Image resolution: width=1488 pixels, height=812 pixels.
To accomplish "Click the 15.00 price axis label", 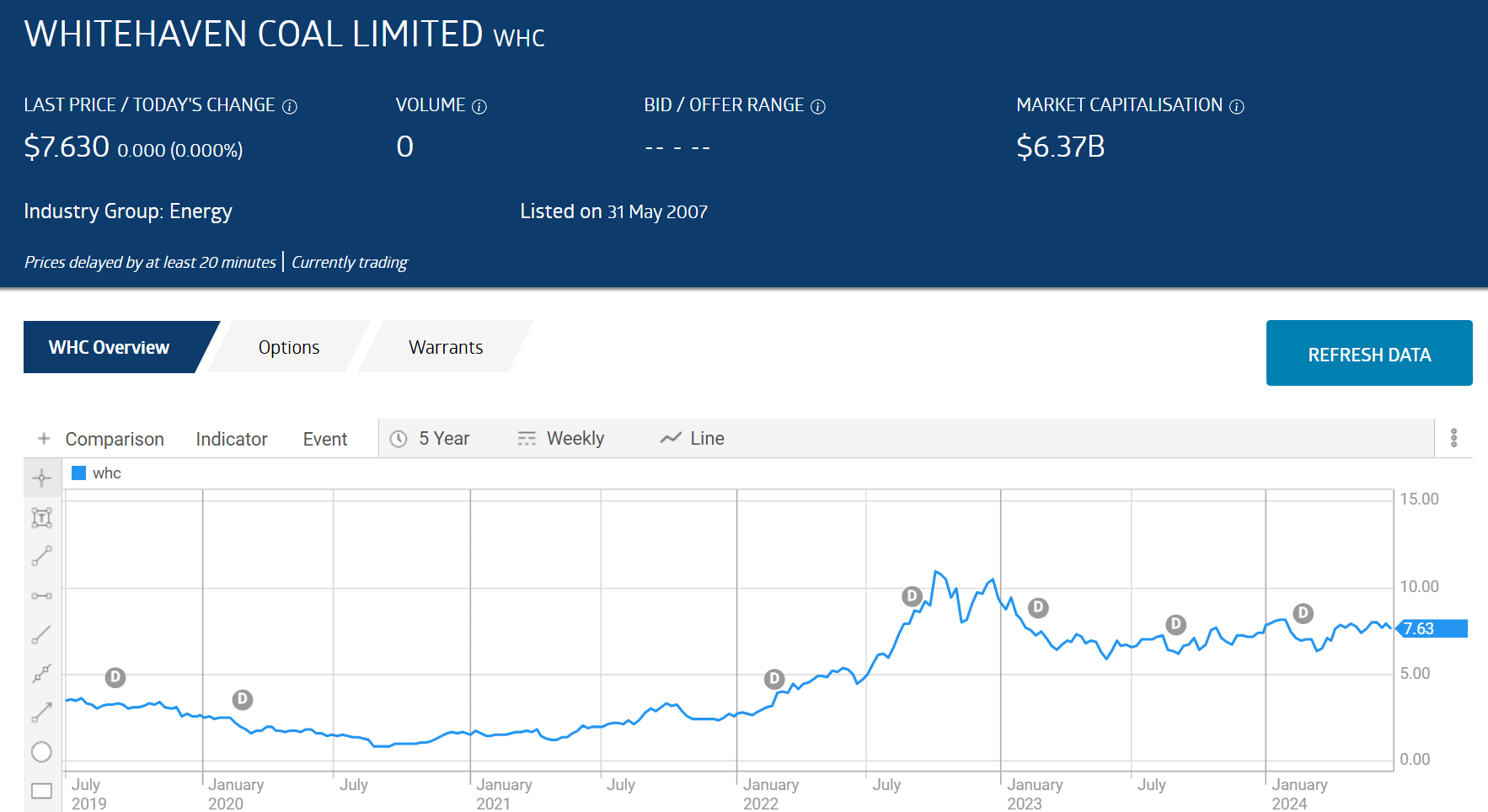I will tap(1419, 499).
